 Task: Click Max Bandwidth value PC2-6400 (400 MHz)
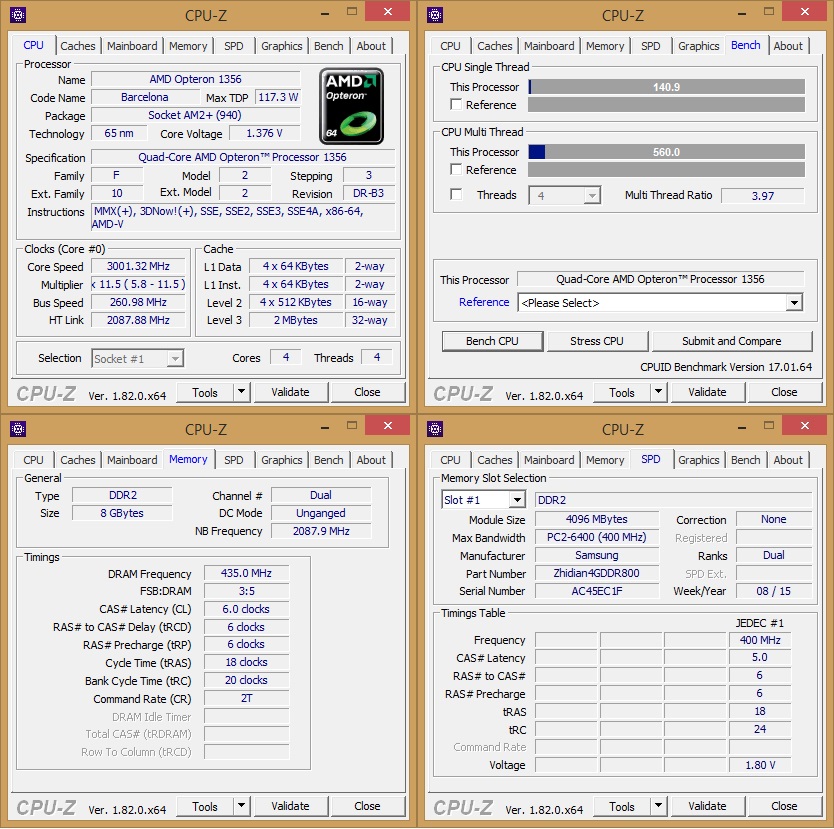597,537
